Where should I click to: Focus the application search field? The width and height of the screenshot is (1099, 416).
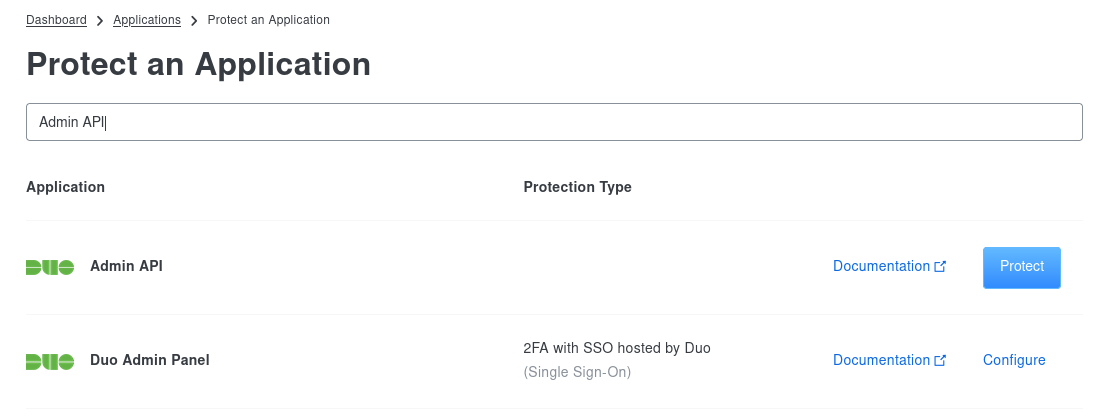(x=554, y=122)
